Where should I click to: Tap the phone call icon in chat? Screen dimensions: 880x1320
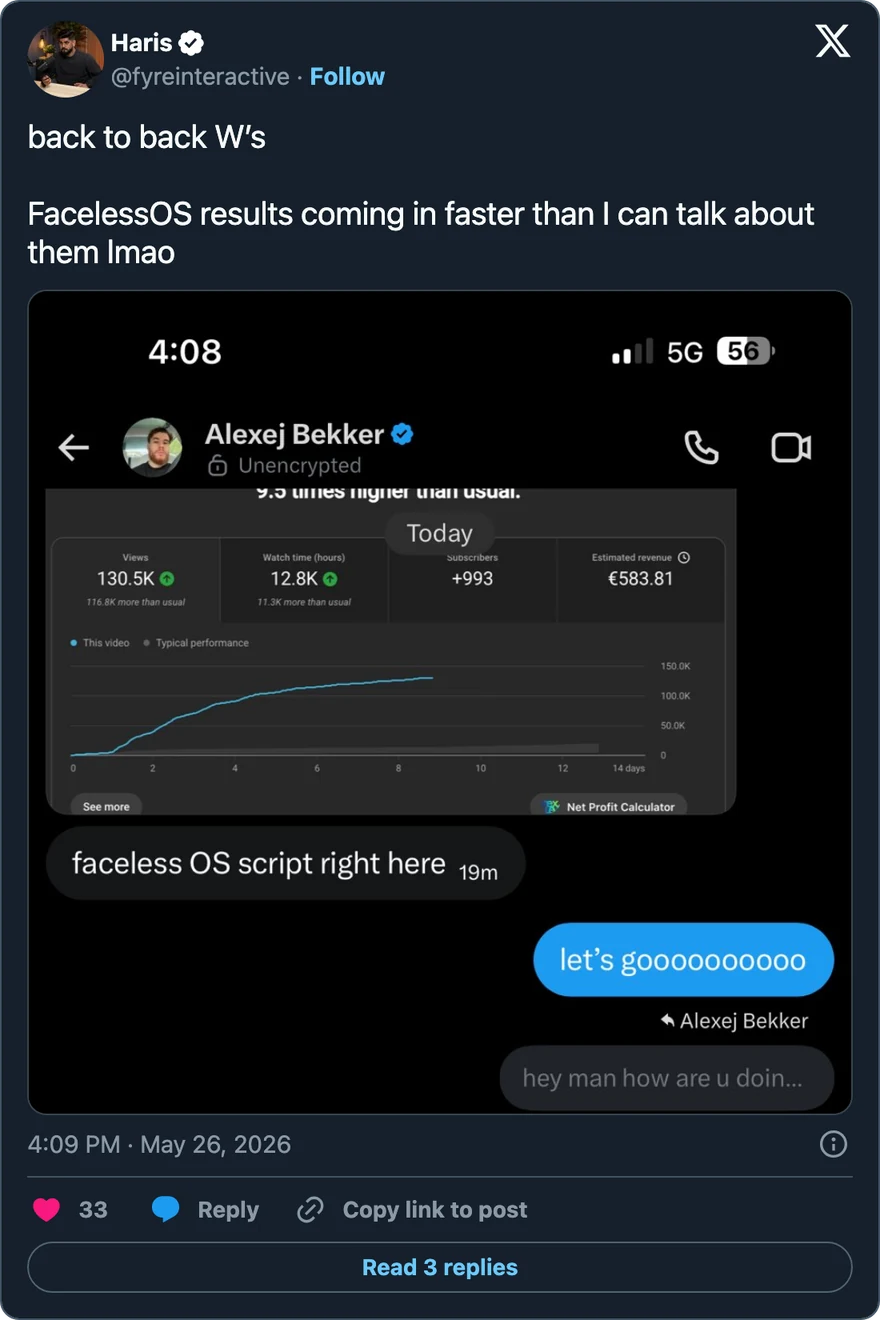coord(701,448)
